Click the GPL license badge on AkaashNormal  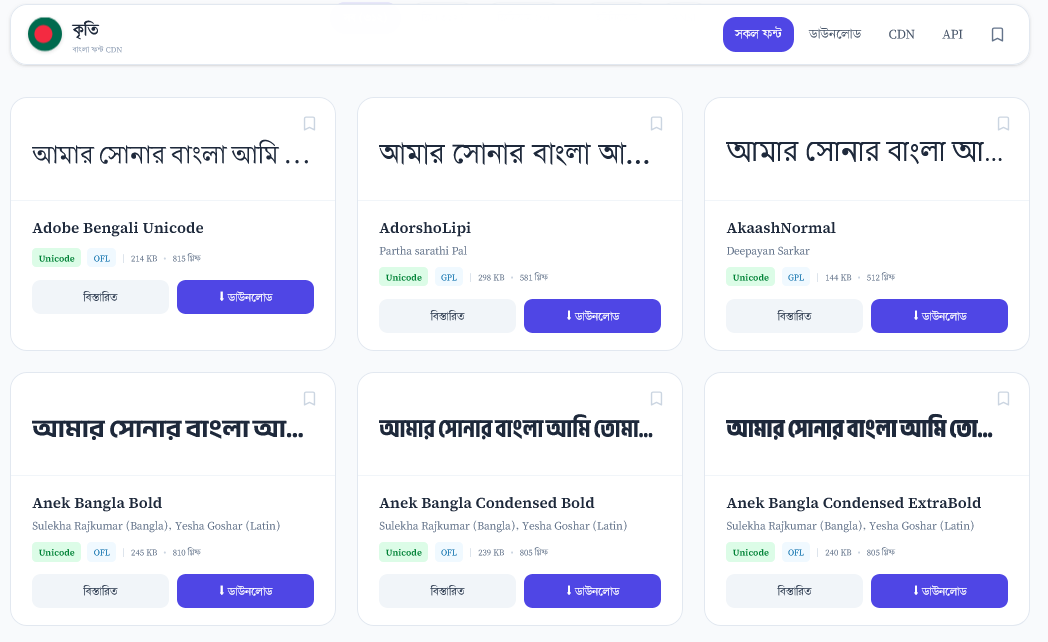point(795,277)
